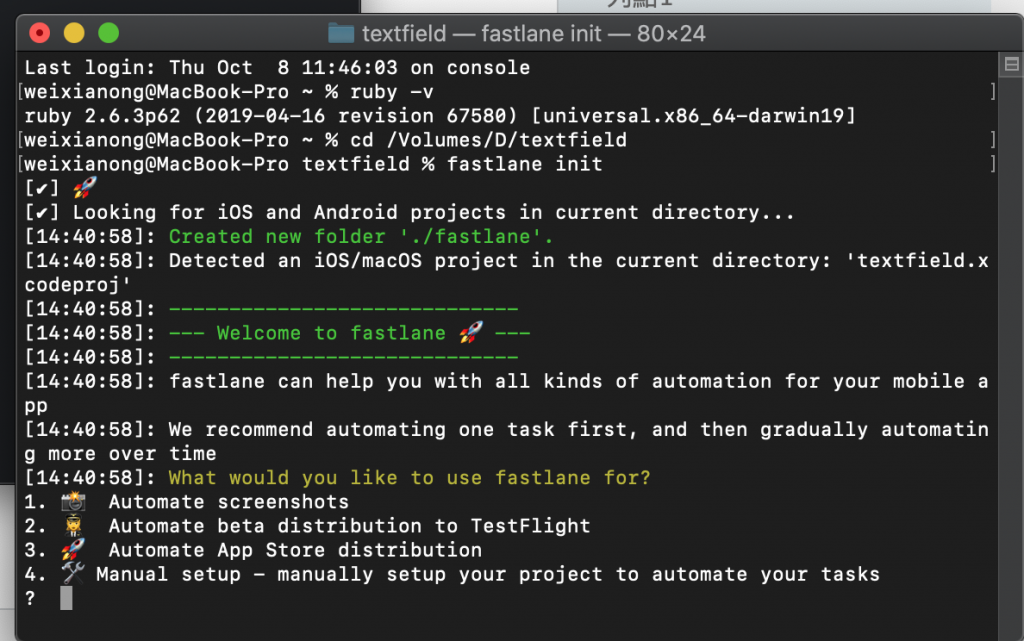Click the folder icon in the title bar

[341, 33]
